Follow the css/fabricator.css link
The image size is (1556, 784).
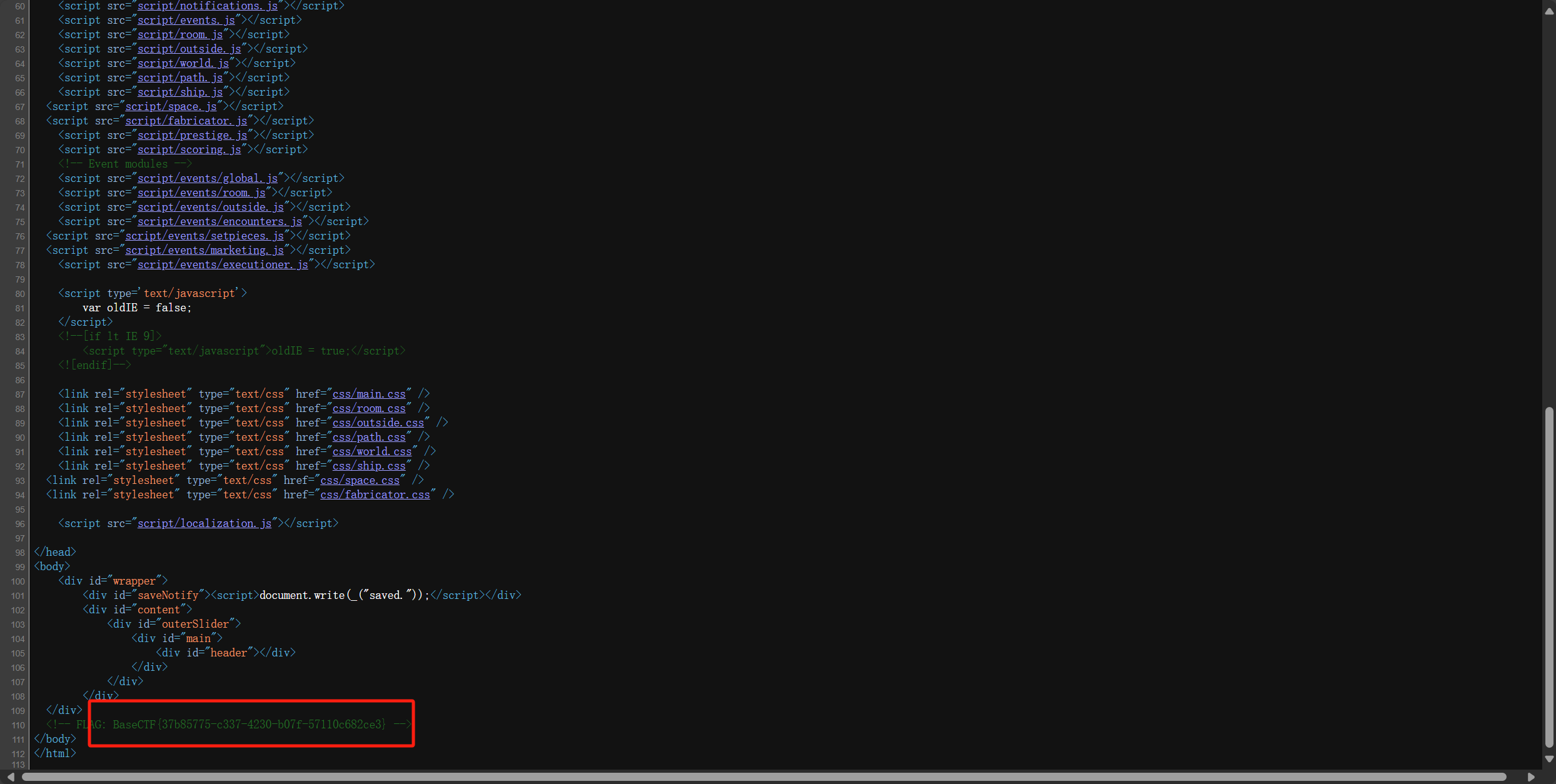pos(375,495)
